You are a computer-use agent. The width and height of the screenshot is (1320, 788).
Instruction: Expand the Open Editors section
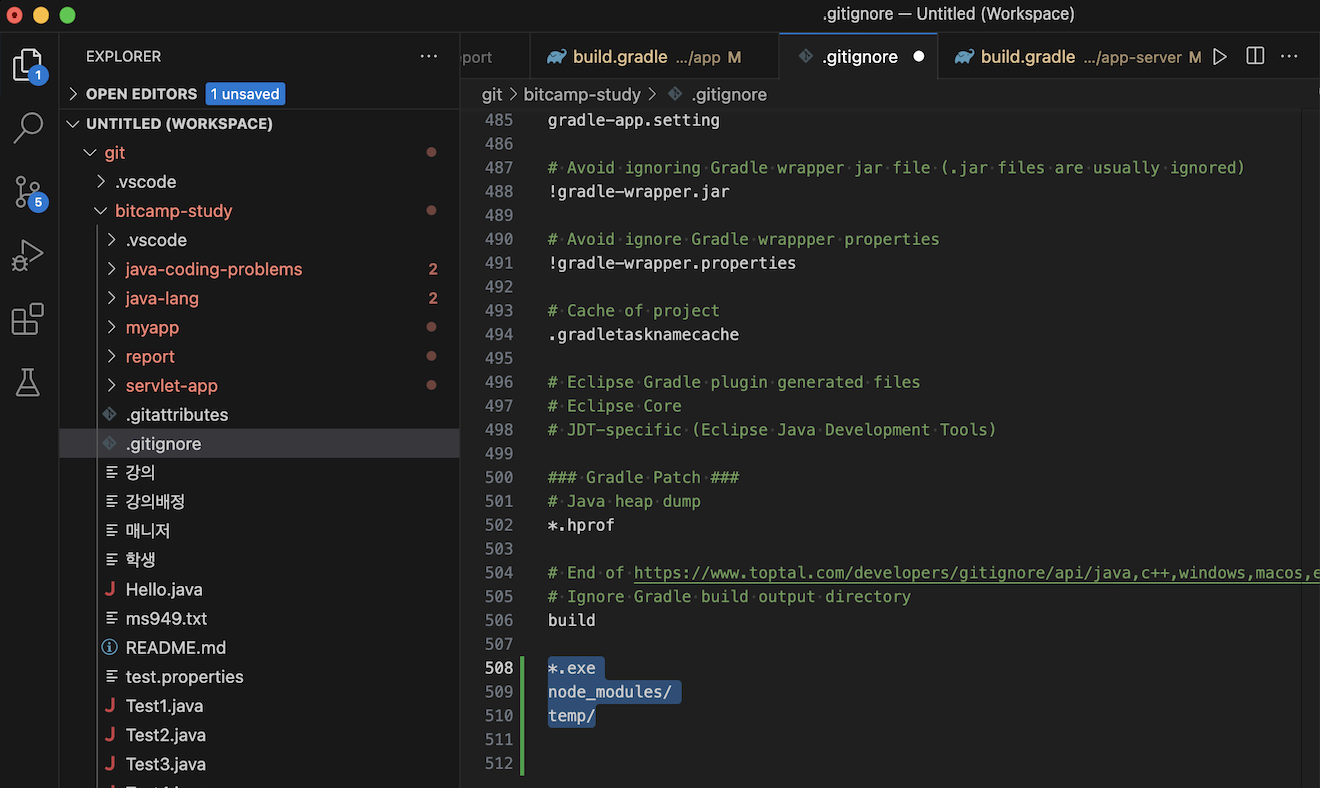(73, 94)
